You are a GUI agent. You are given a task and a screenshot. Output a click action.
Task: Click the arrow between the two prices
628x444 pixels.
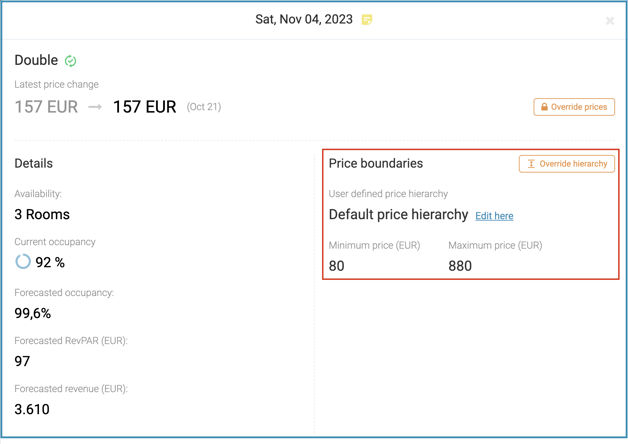pyautogui.click(x=95, y=107)
